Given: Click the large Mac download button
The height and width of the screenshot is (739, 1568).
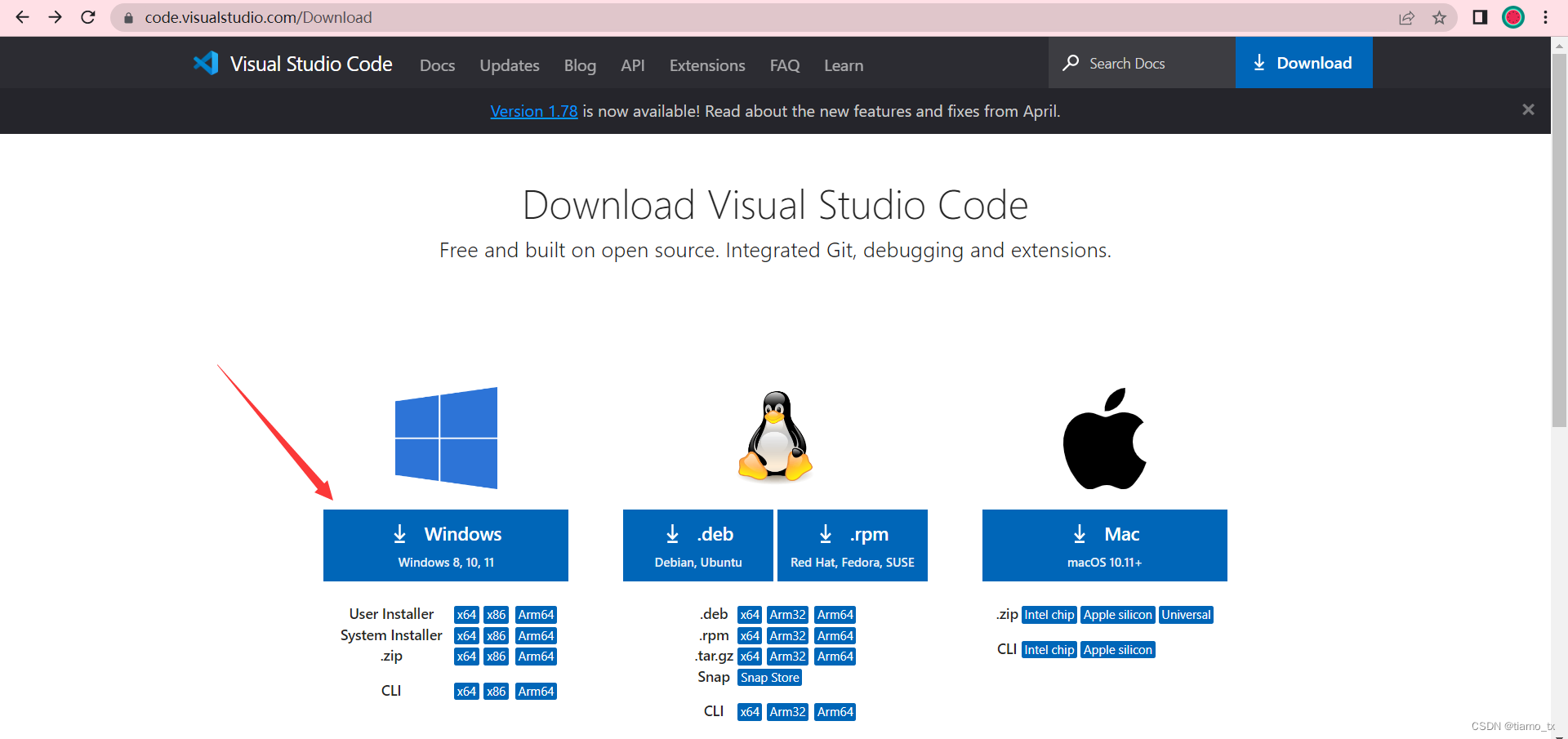Looking at the screenshot, I should click(1105, 545).
